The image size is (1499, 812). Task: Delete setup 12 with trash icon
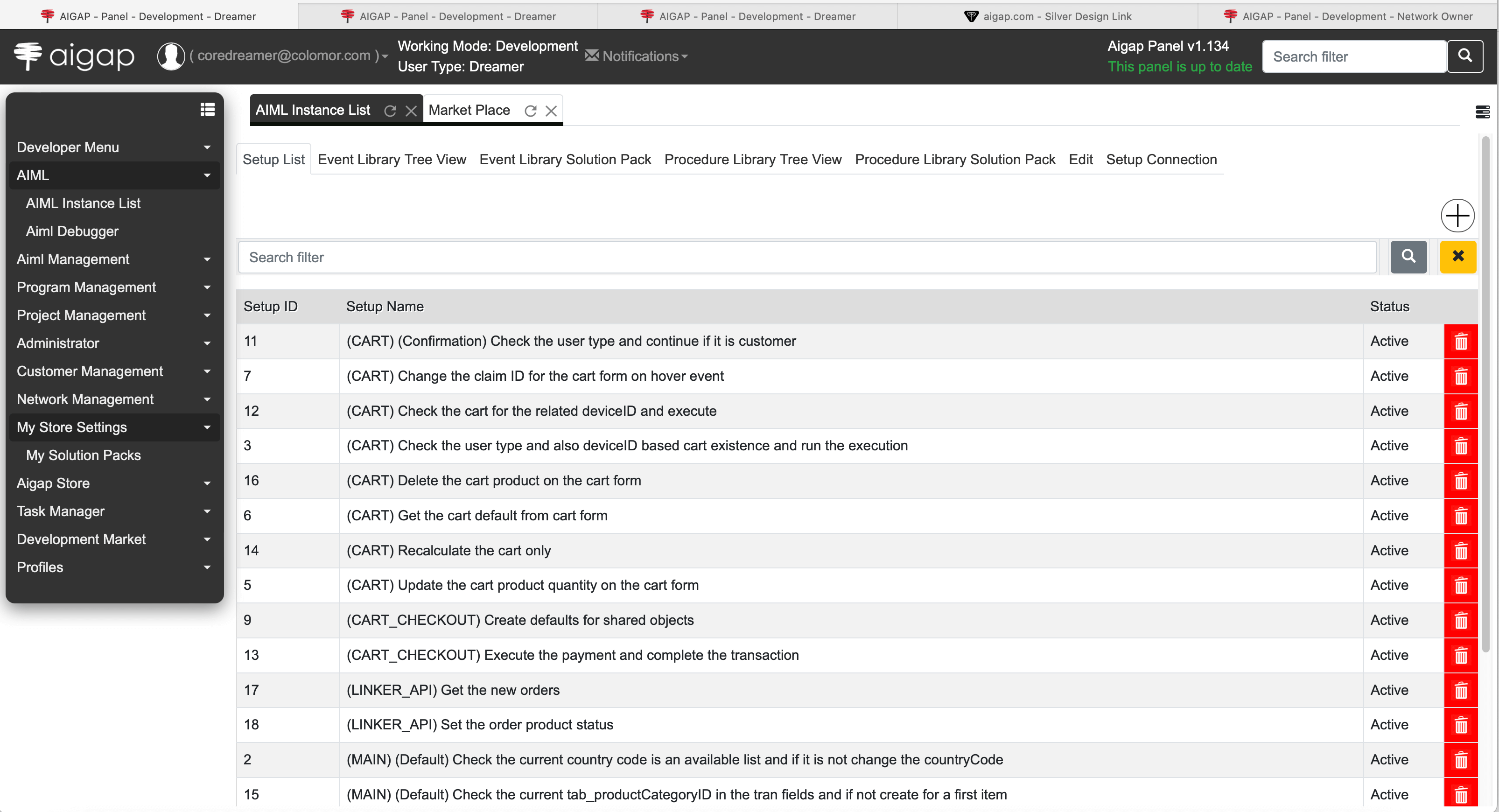point(1461,411)
